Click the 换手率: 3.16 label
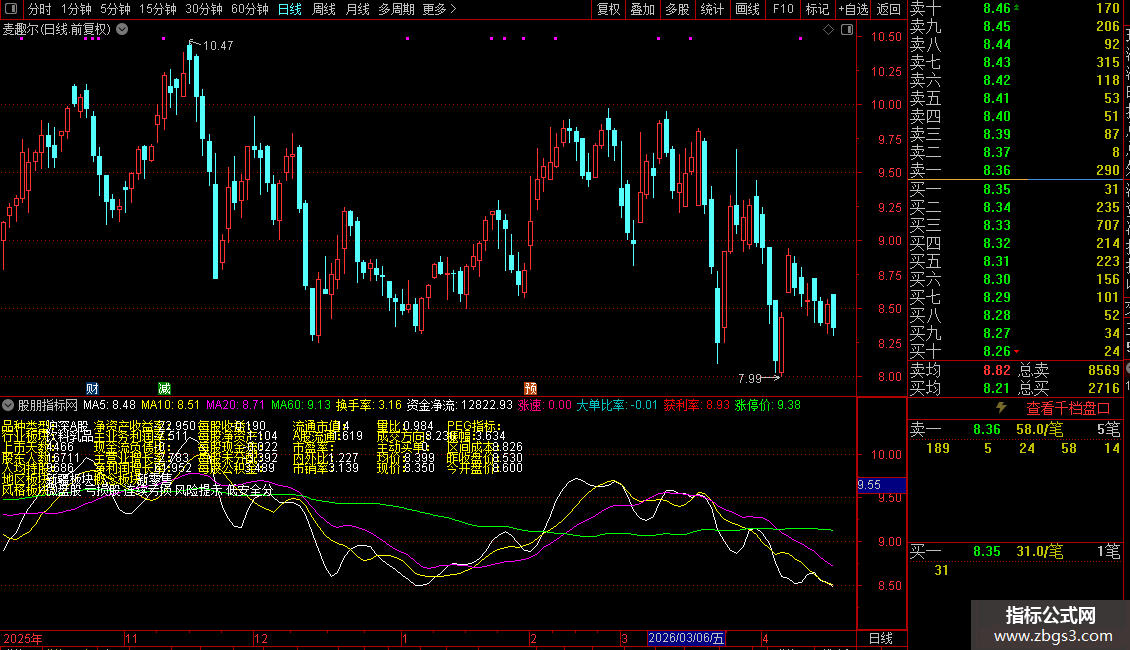The height and width of the screenshot is (650, 1130). (368, 405)
